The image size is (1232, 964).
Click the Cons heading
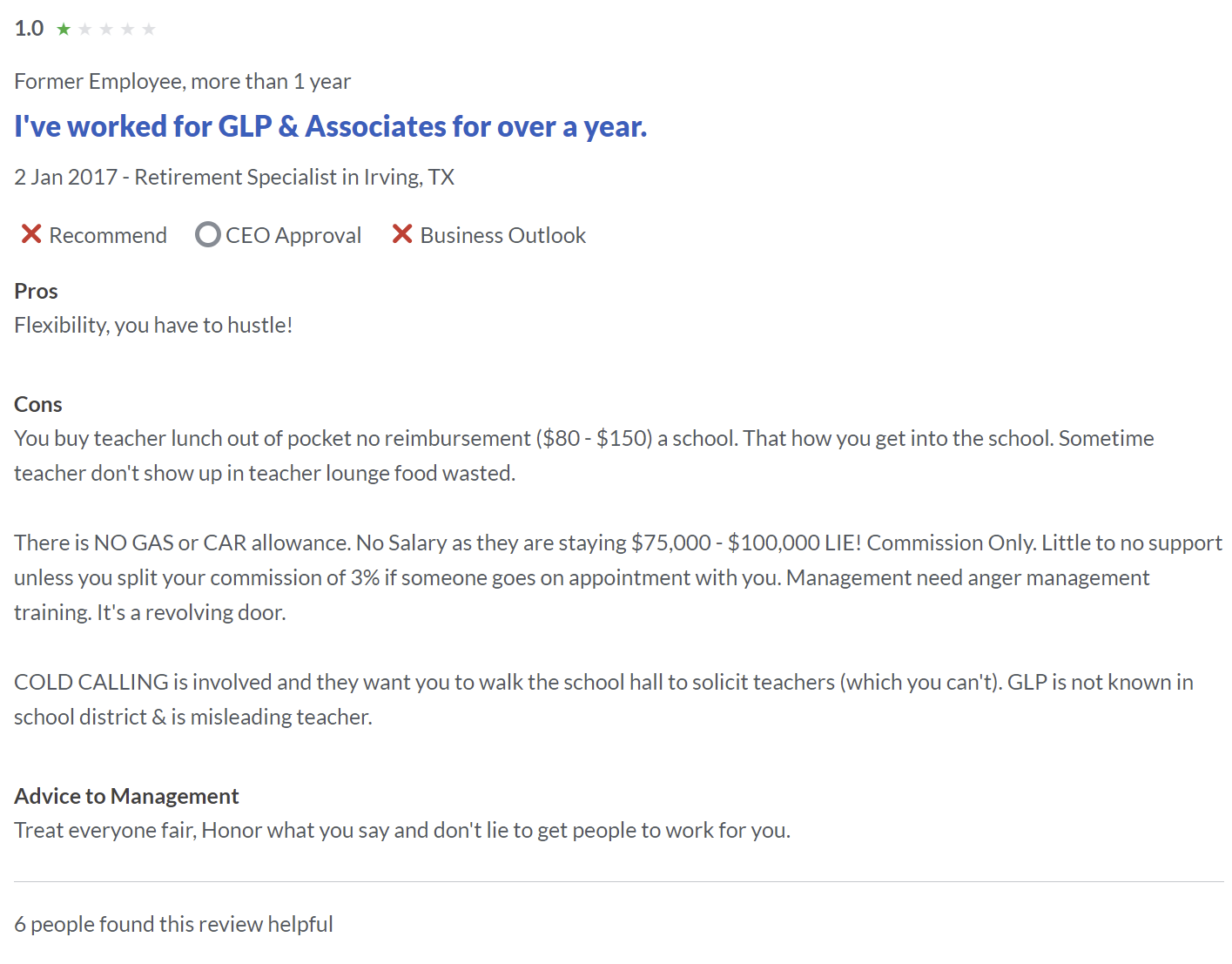coord(38,404)
